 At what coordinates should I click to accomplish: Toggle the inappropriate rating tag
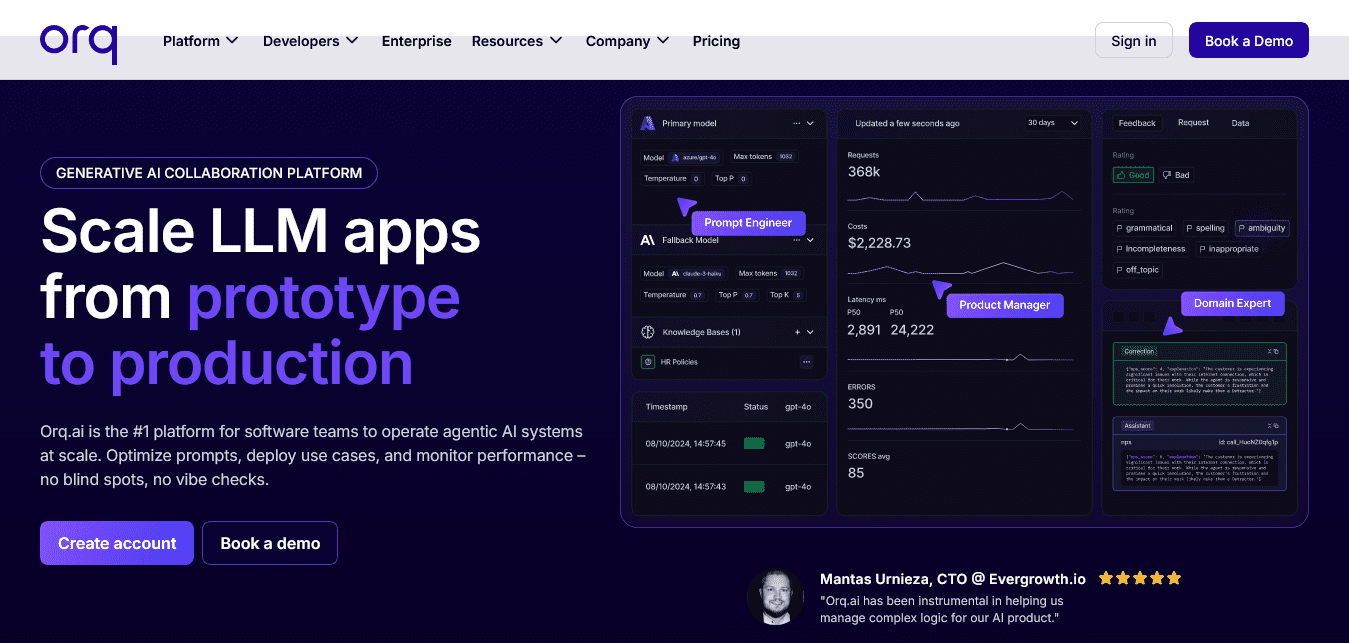pos(1229,249)
